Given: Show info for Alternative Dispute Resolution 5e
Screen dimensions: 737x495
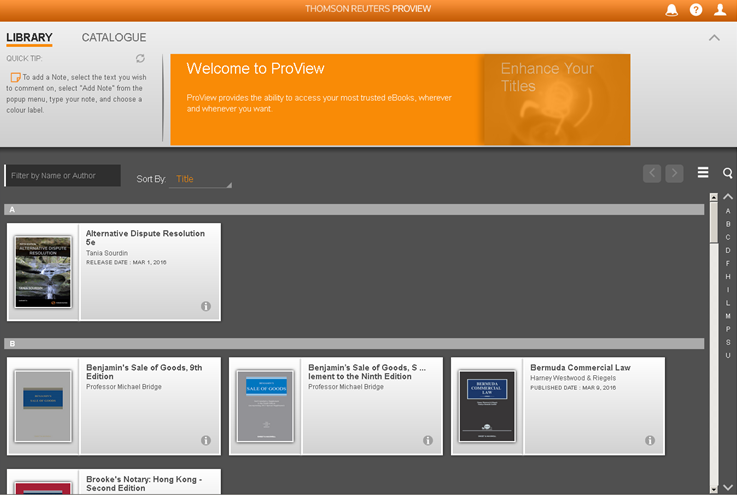Looking at the screenshot, I should (206, 306).
